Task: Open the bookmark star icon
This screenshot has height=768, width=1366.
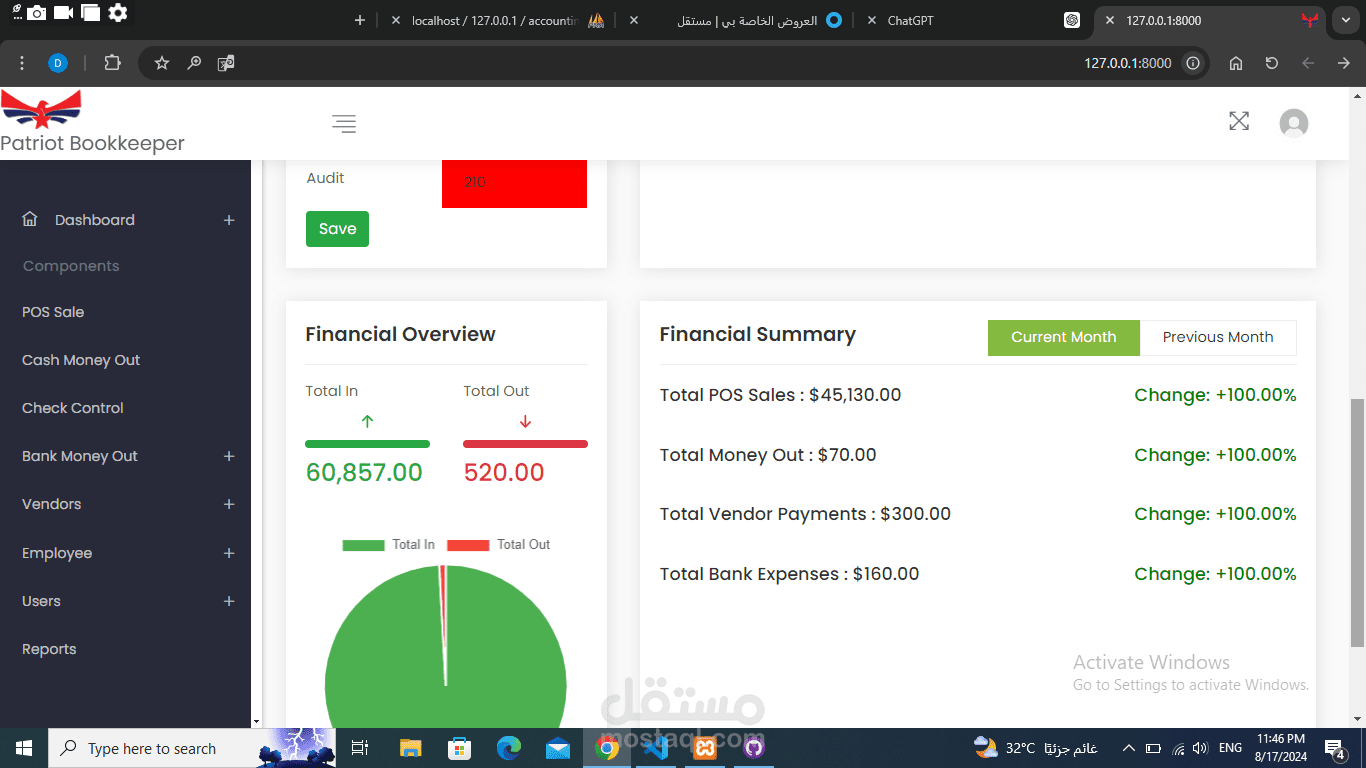Action: tap(161, 62)
